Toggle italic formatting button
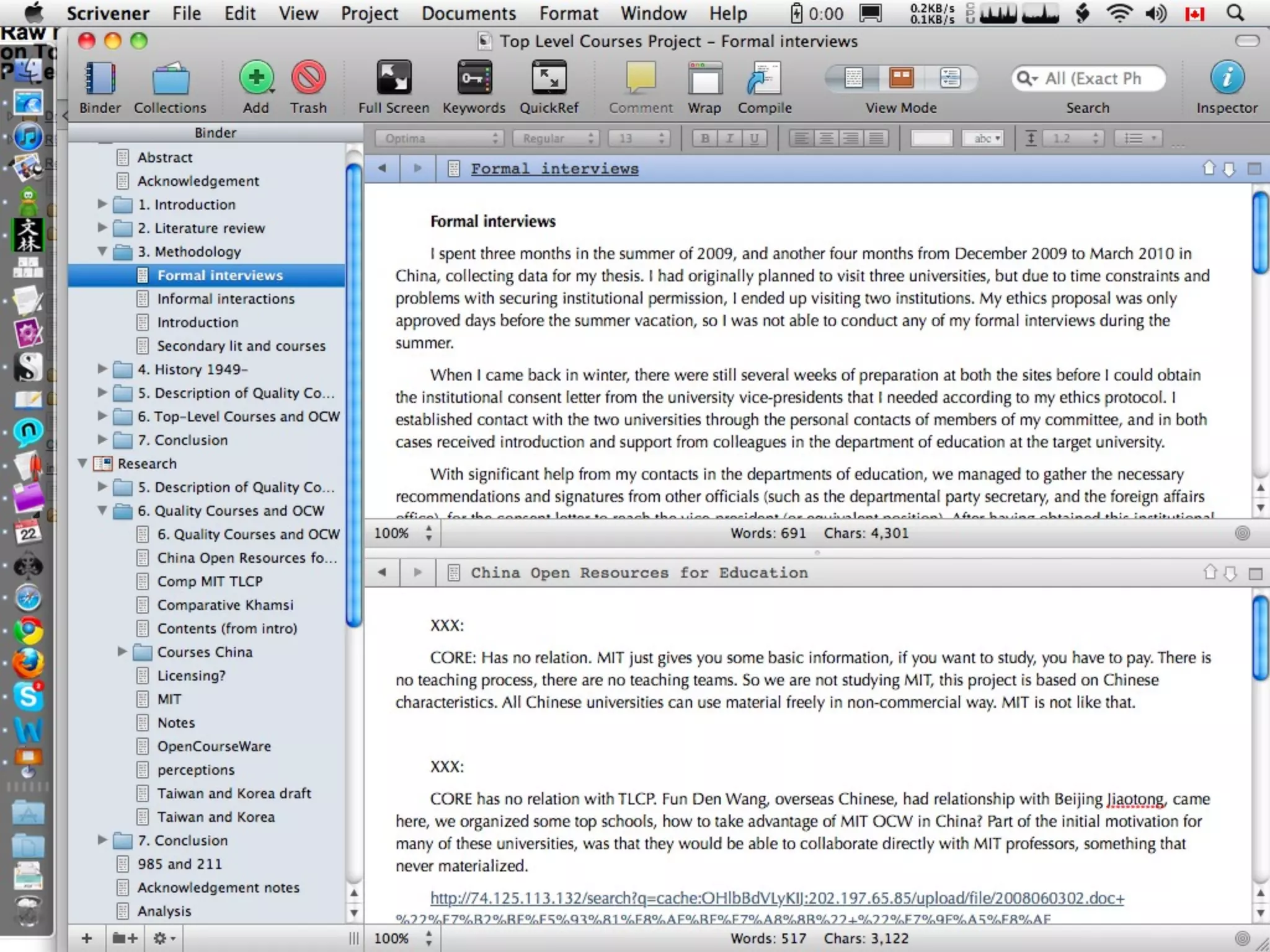1270x952 pixels. point(730,138)
